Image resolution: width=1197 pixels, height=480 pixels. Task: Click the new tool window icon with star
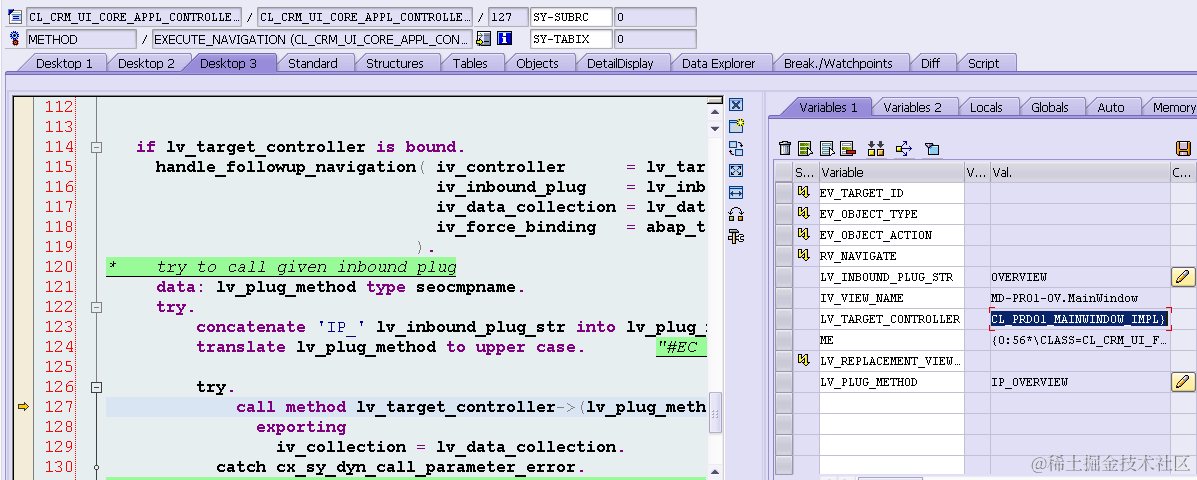click(x=736, y=127)
